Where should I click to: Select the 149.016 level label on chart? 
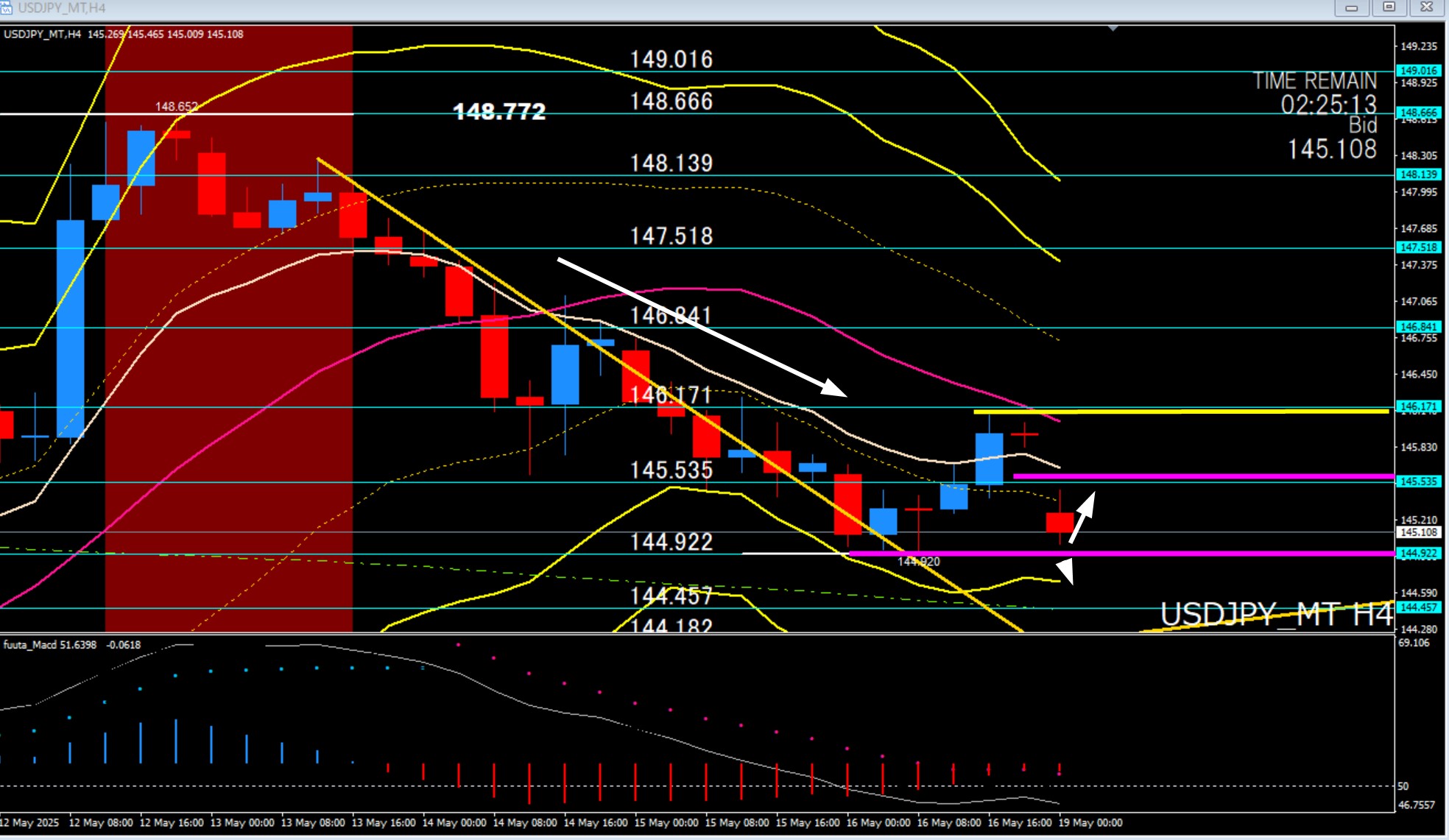tap(671, 59)
